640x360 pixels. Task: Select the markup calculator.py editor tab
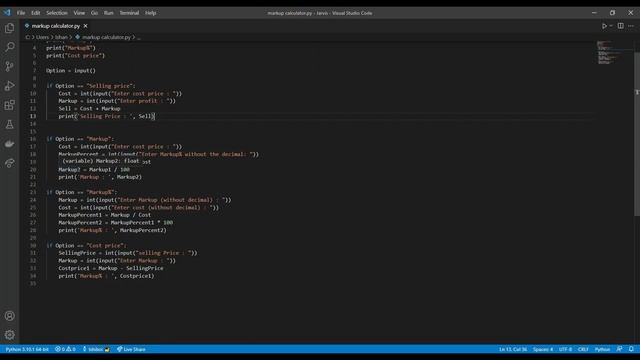pyautogui.click(x=56, y=26)
